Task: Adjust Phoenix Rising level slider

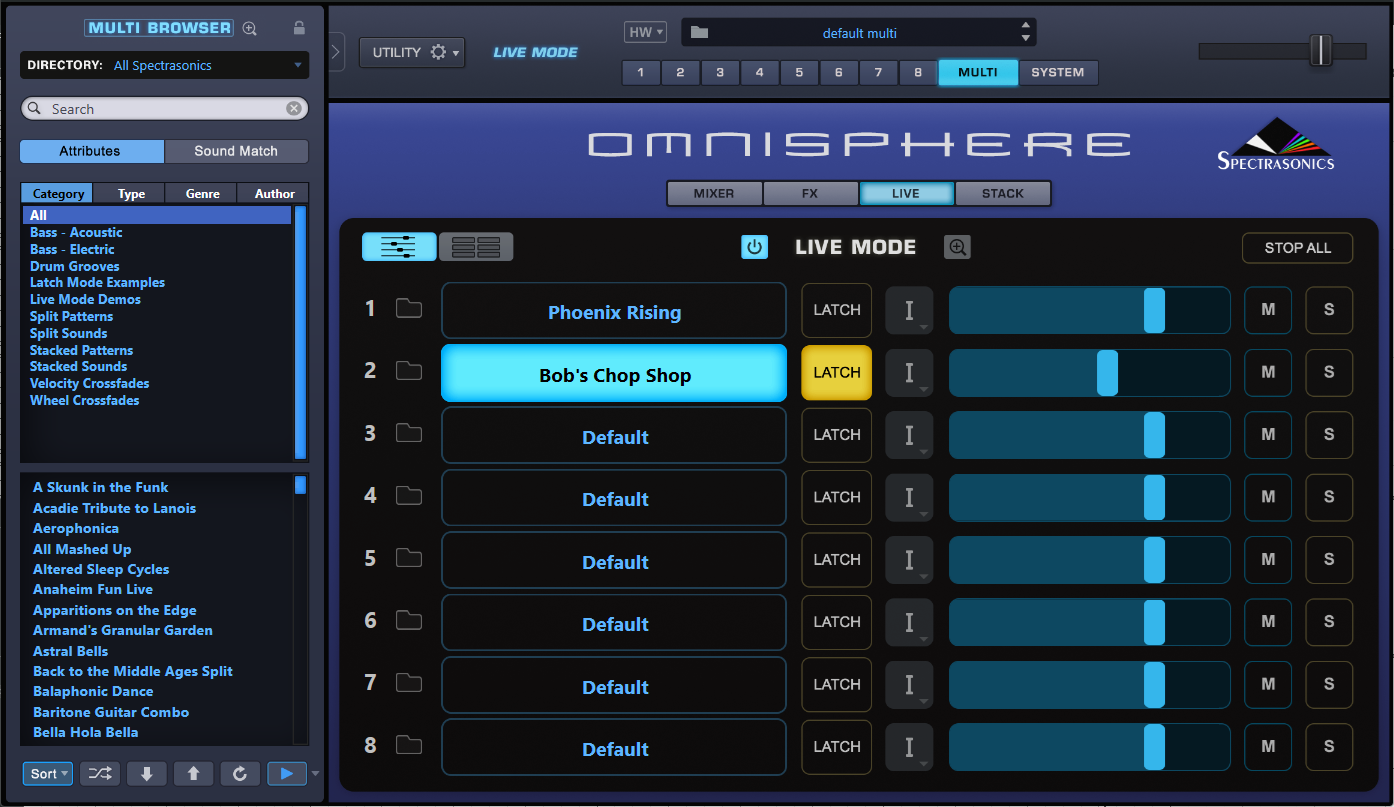Action: (1154, 310)
